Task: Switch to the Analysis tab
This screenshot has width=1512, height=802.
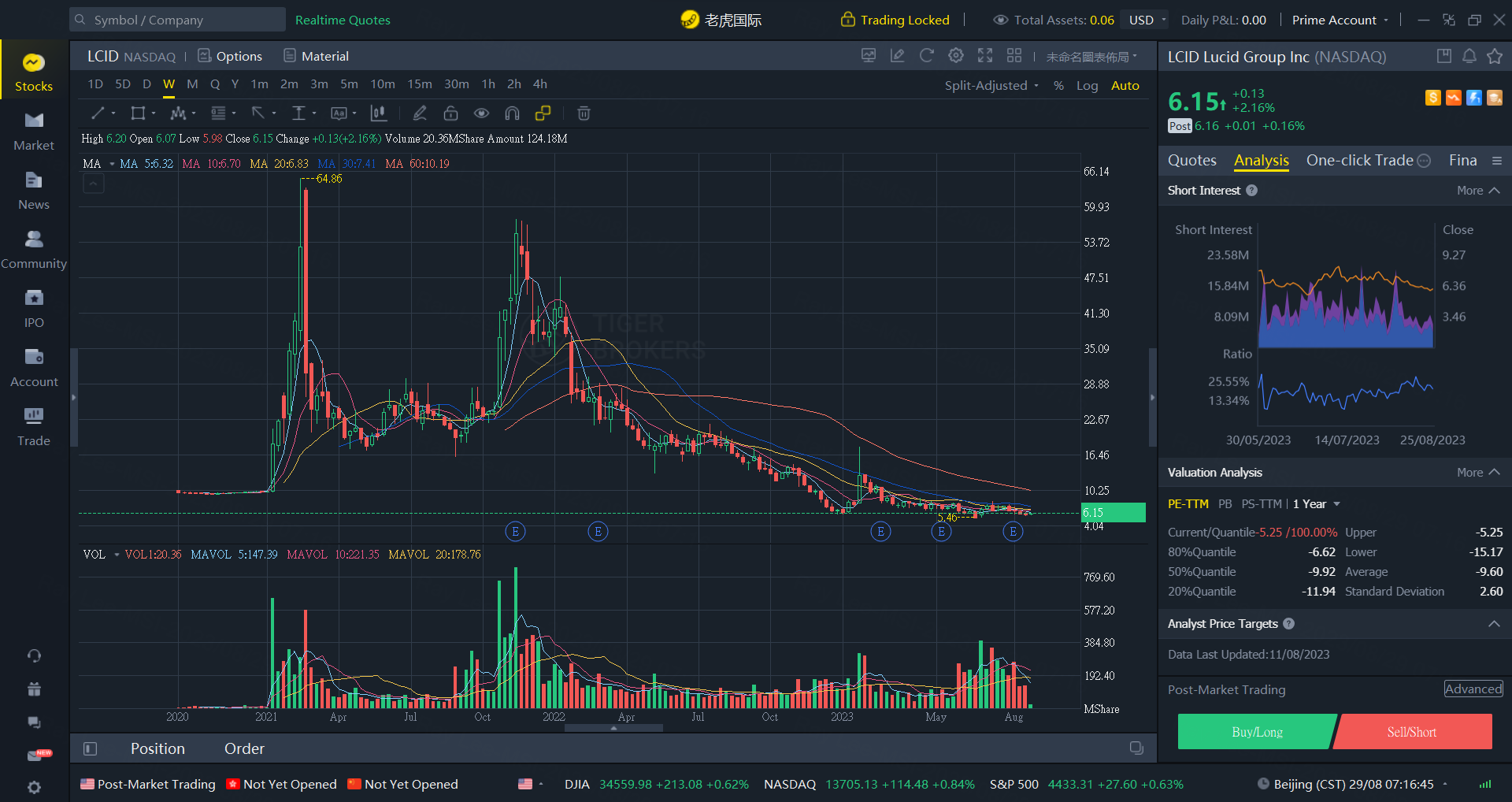Action: (x=1262, y=160)
